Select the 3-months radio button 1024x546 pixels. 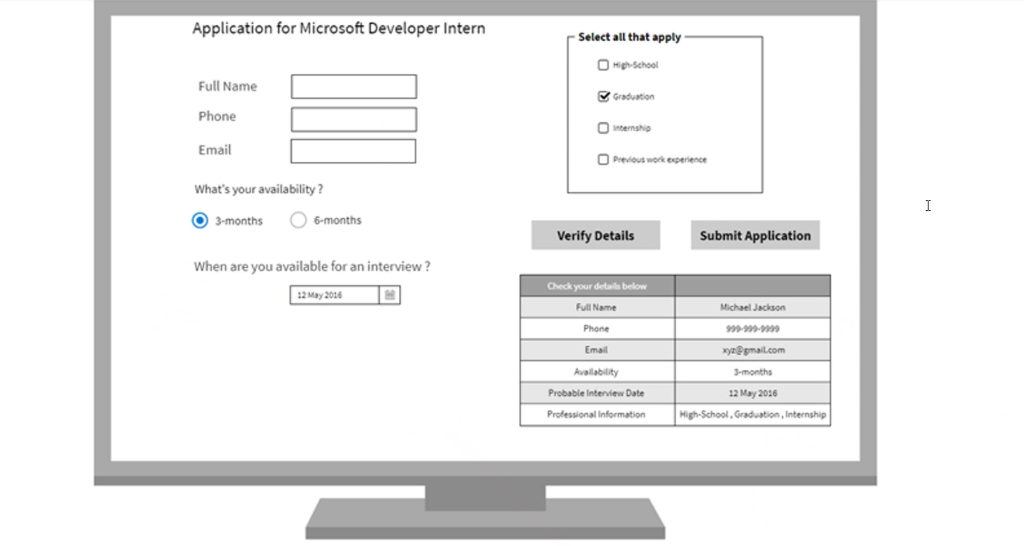(x=200, y=221)
